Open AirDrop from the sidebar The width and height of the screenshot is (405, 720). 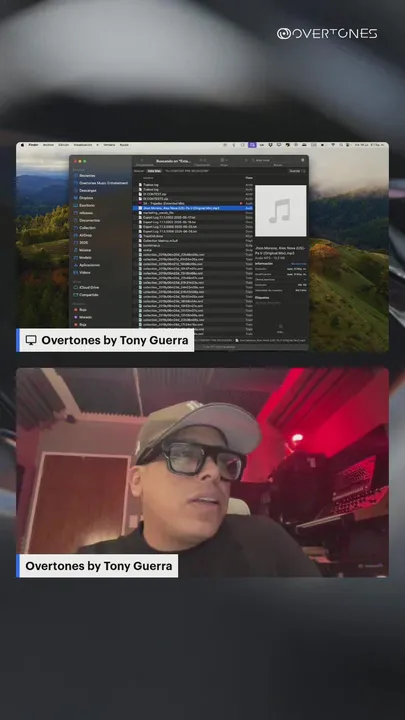[x=83, y=235]
